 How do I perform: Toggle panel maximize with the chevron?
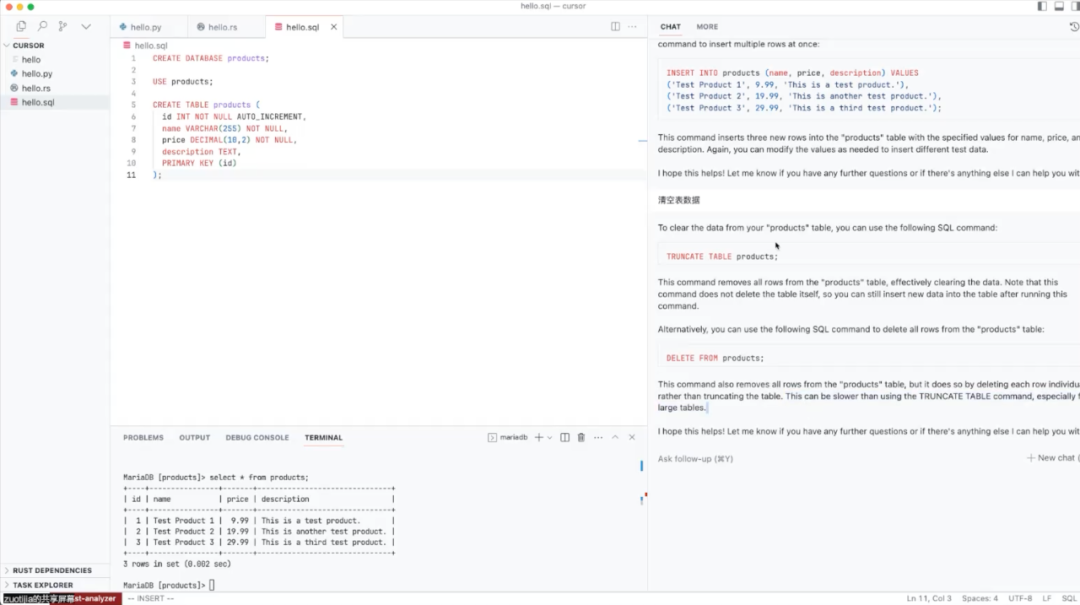(x=615, y=437)
